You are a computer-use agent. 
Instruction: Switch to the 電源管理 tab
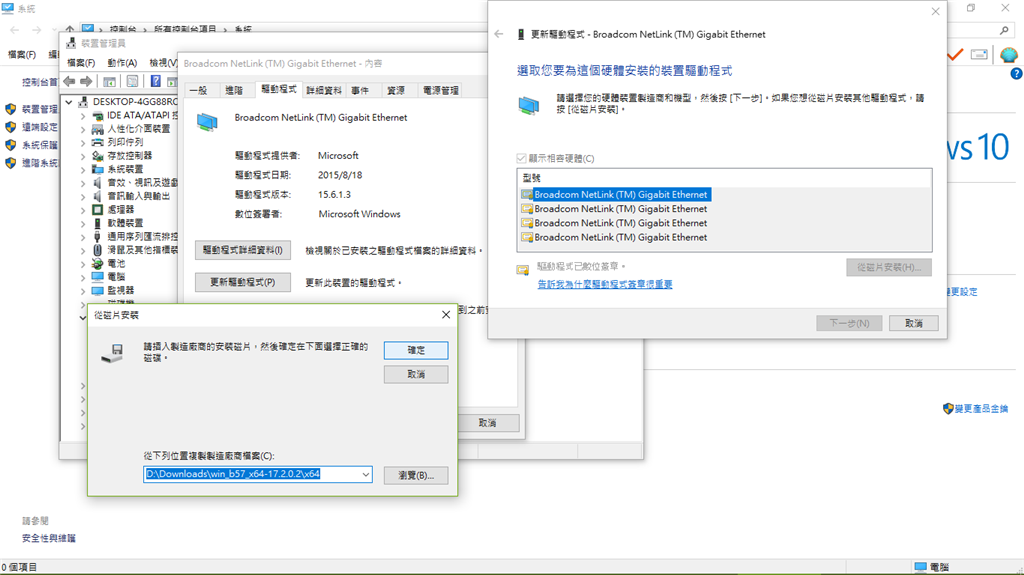point(441,91)
